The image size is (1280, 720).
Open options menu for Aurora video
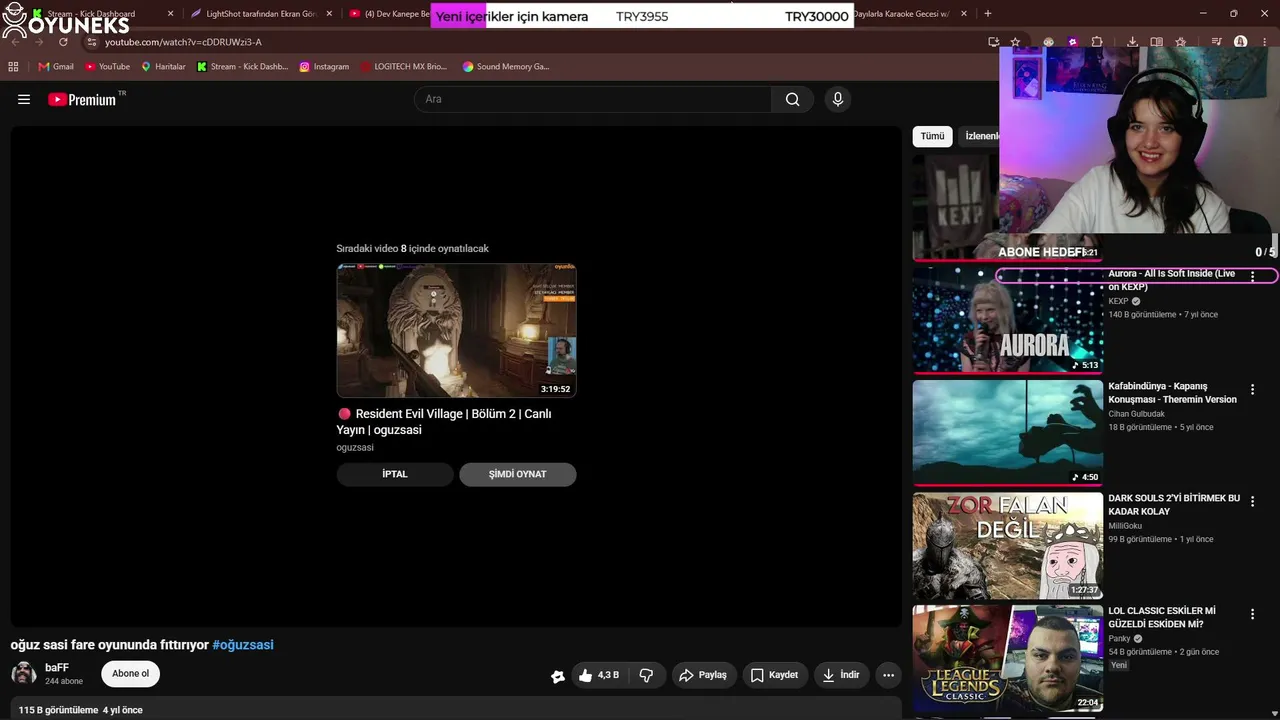(x=1252, y=276)
